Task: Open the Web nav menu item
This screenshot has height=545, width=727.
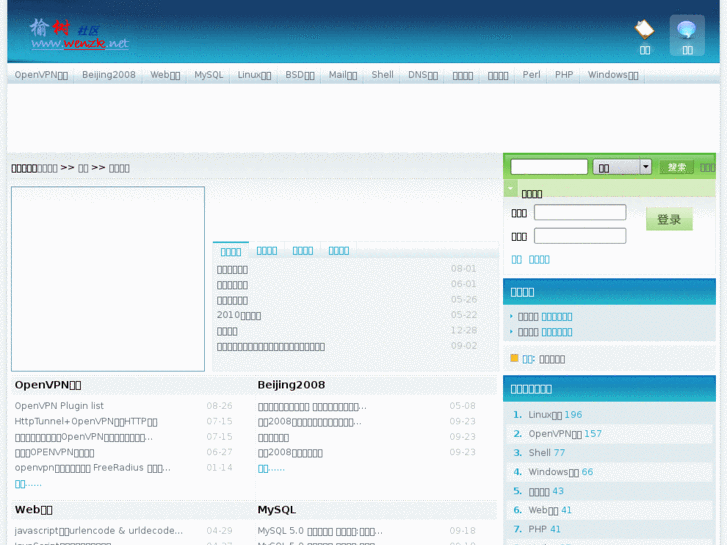Action: point(165,75)
